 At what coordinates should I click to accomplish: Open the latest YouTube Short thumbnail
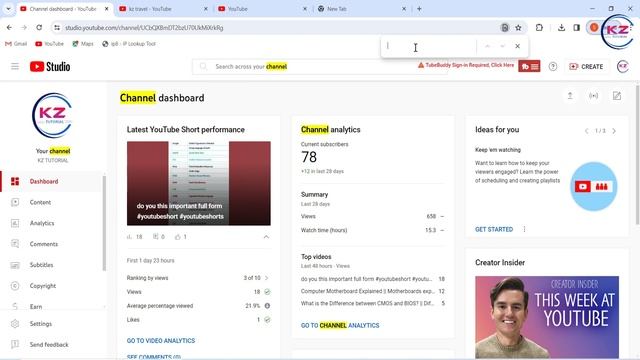[198, 183]
